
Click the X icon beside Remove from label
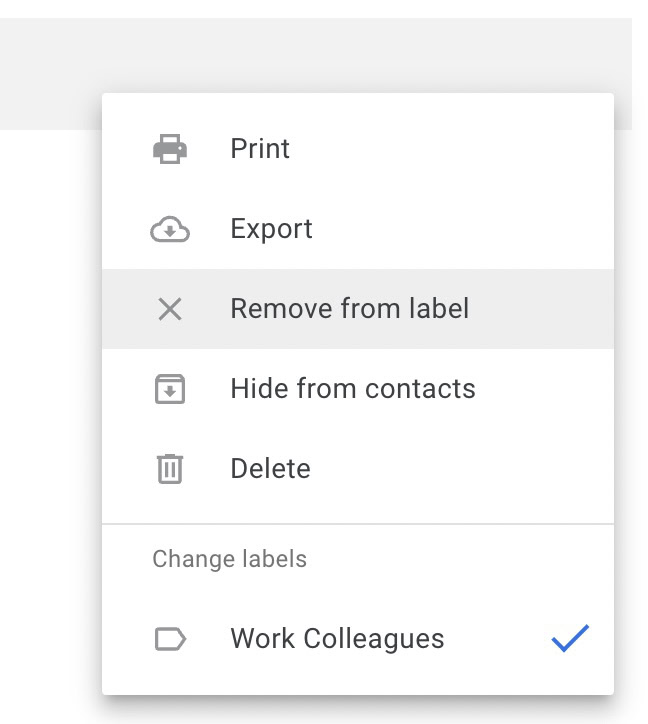click(x=170, y=309)
